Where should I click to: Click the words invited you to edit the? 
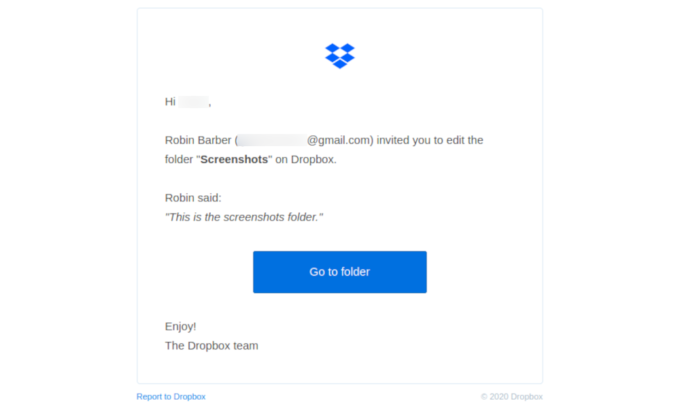pyautogui.click(x=430, y=140)
